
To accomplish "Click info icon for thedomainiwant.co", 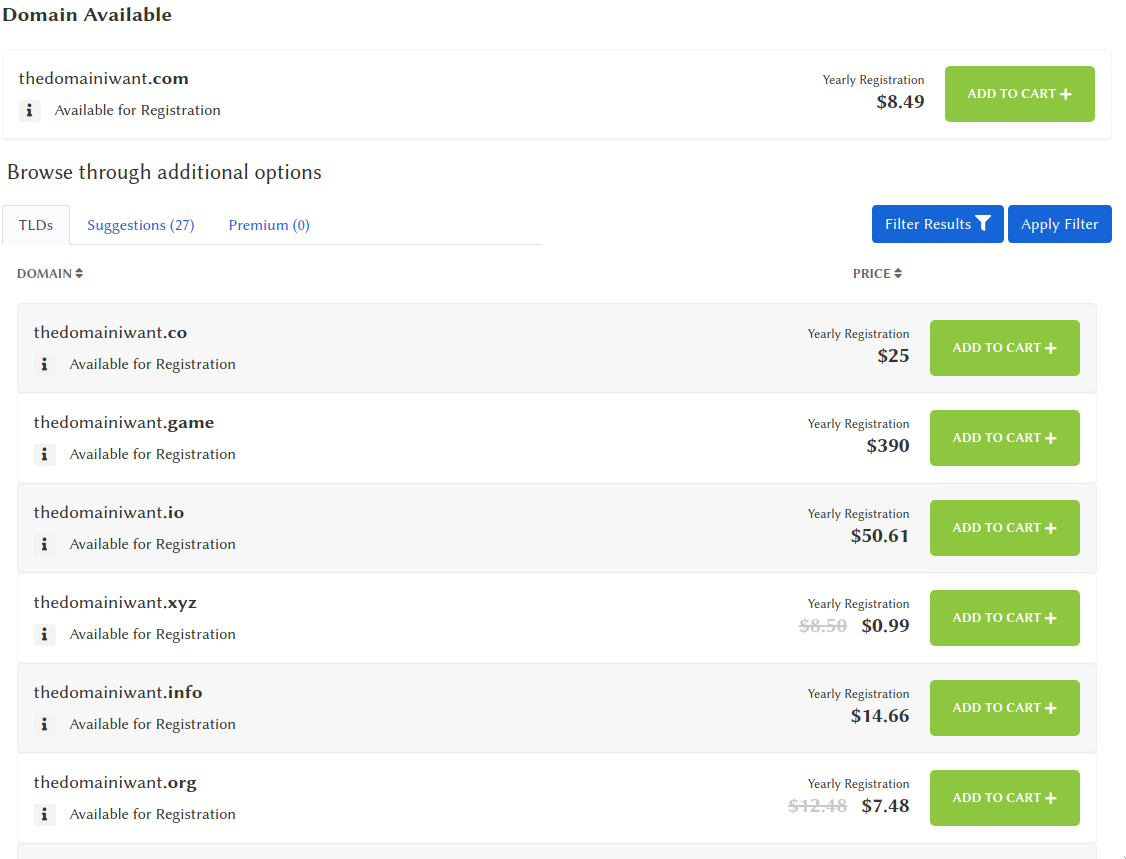I will coord(45,365).
